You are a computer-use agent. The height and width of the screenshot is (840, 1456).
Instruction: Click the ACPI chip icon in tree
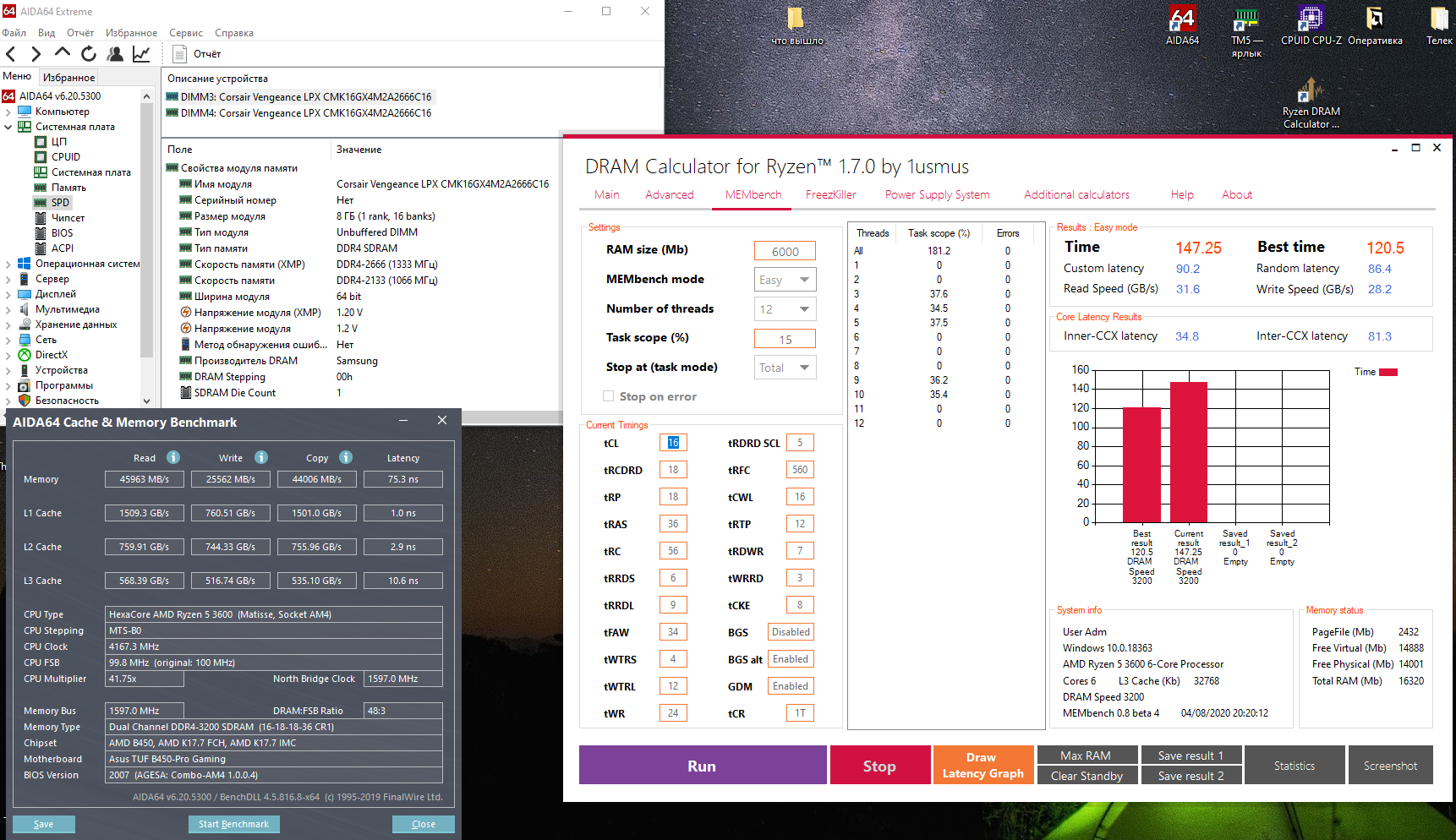click(41, 248)
